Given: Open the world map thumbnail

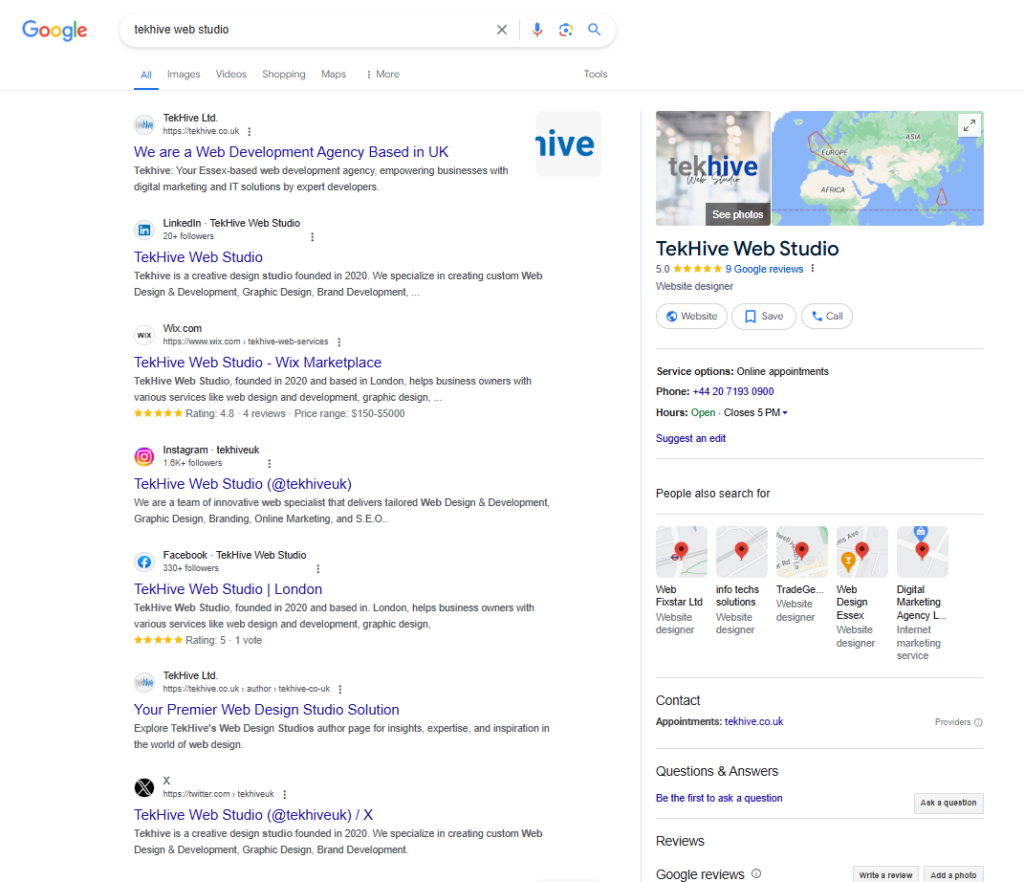Looking at the screenshot, I should [x=878, y=168].
